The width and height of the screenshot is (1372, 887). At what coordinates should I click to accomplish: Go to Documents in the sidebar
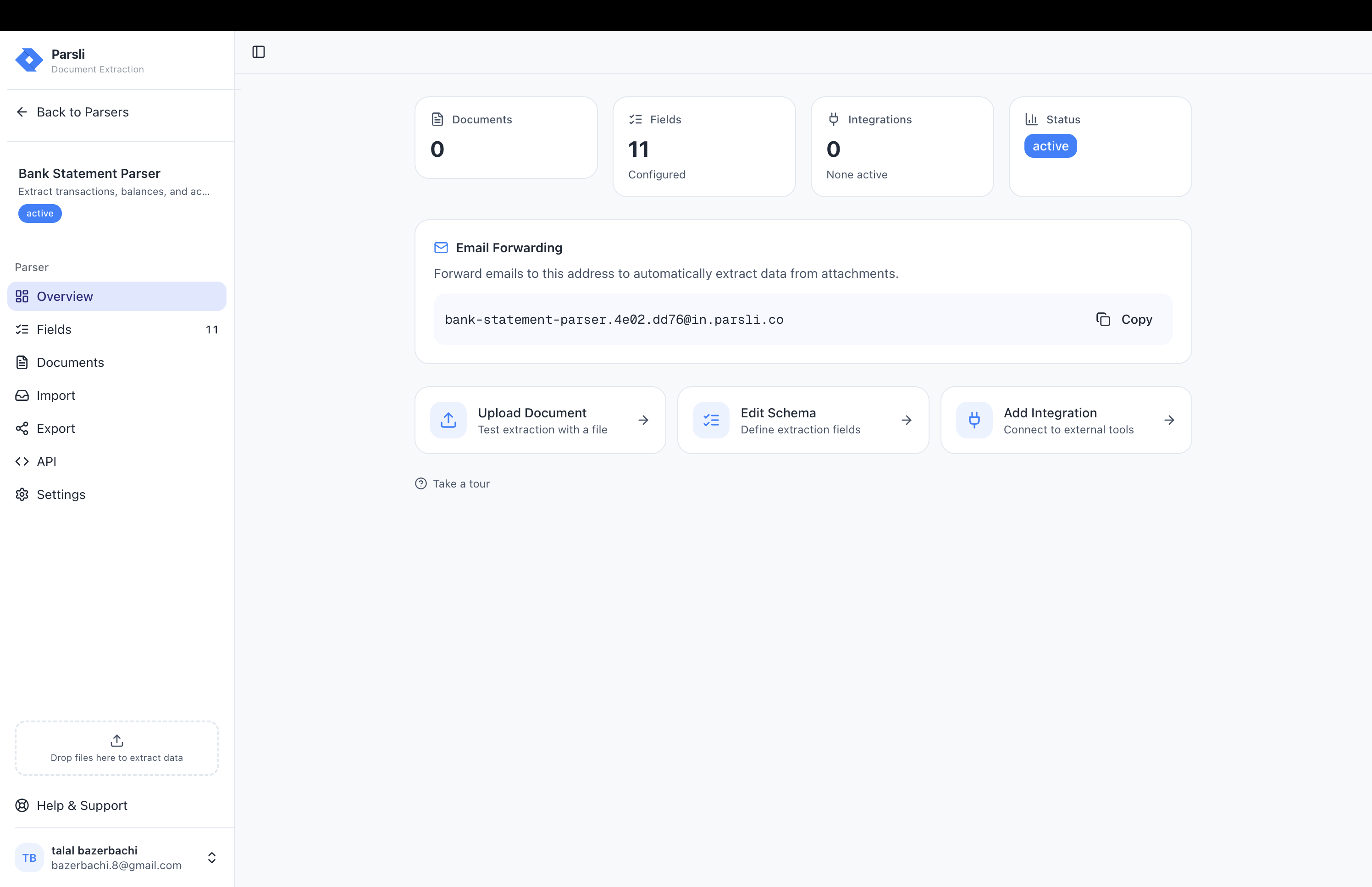pos(70,362)
